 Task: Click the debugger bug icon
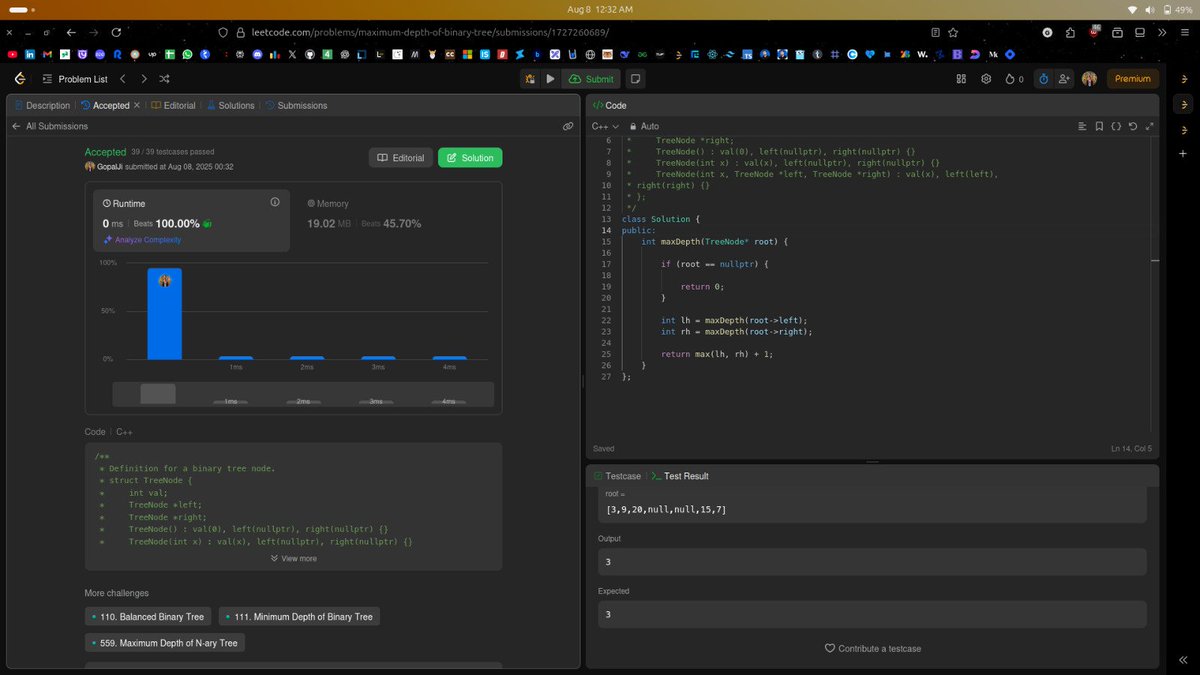[x=530, y=79]
